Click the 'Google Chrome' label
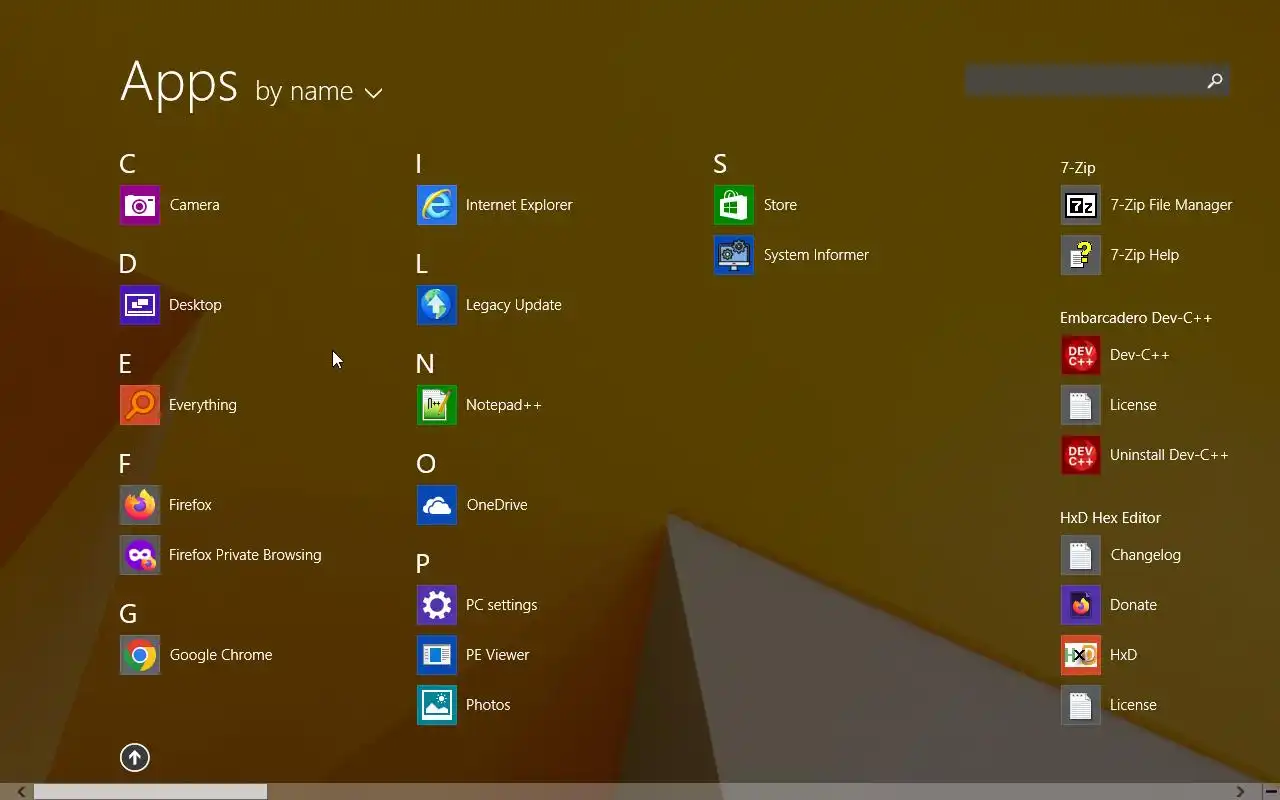The width and height of the screenshot is (1280, 800). coord(221,655)
